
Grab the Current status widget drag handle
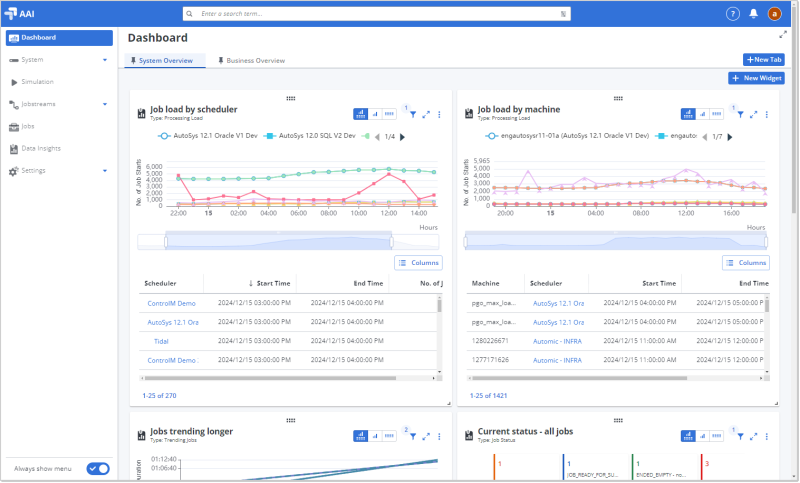(x=618, y=420)
